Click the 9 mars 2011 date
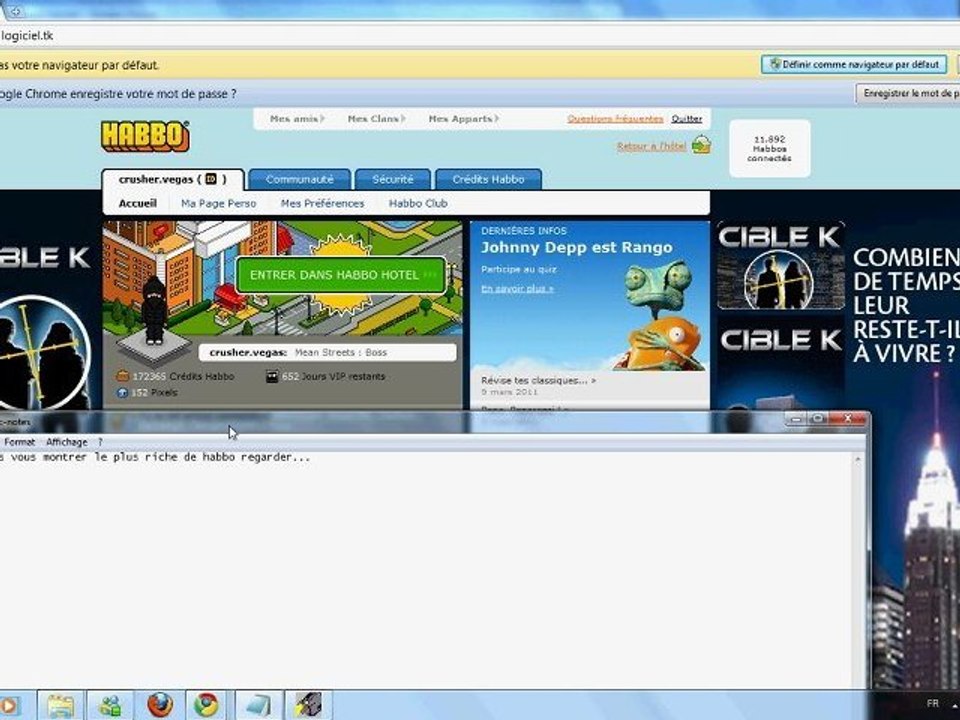This screenshot has height=720, width=960. [x=509, y=392]
